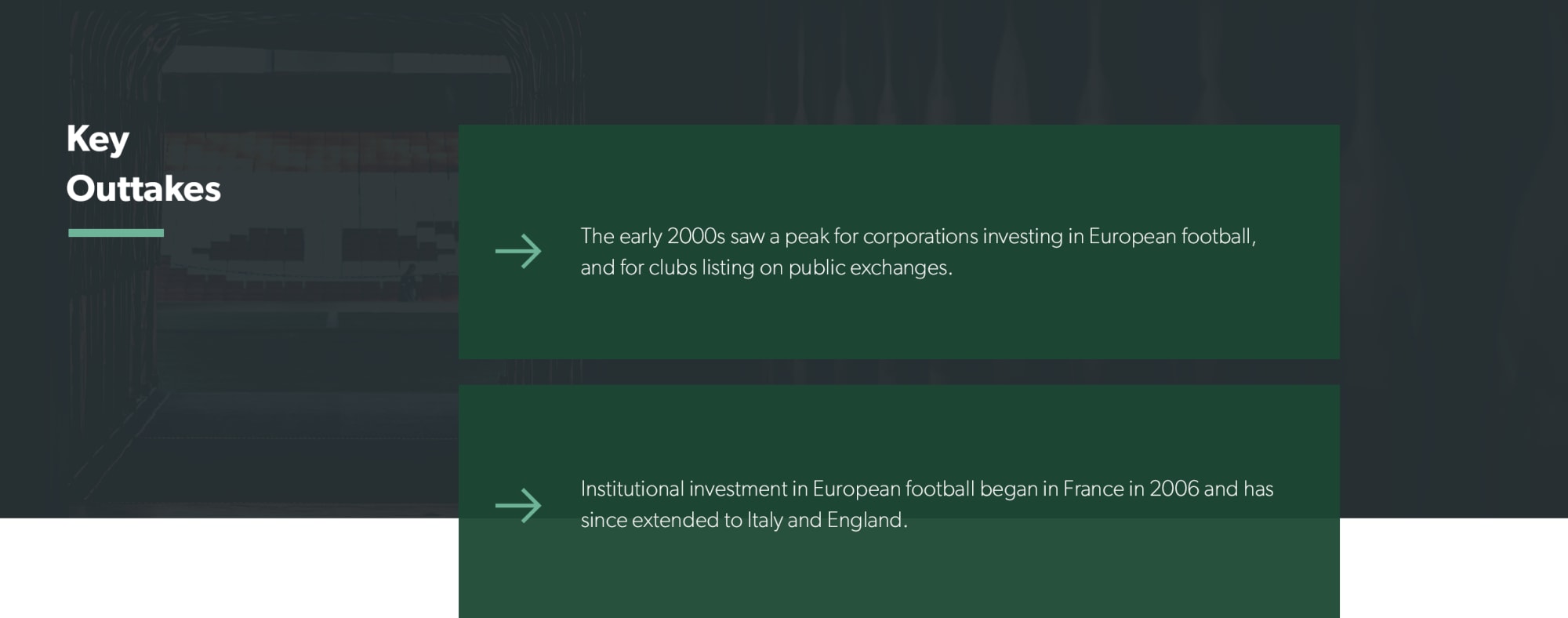
Task: Click the empty top area of the first green card
Action: (x=898, y=165)
